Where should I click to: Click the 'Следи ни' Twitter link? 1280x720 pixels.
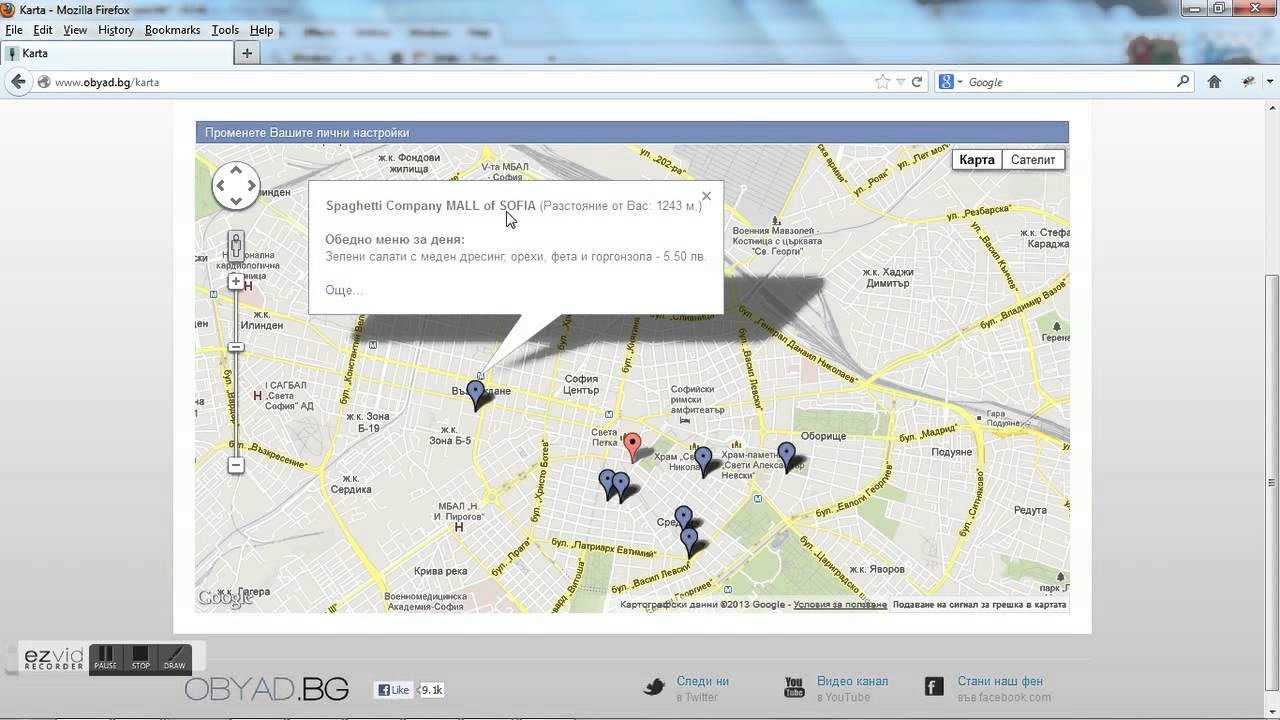click(702, 681)
